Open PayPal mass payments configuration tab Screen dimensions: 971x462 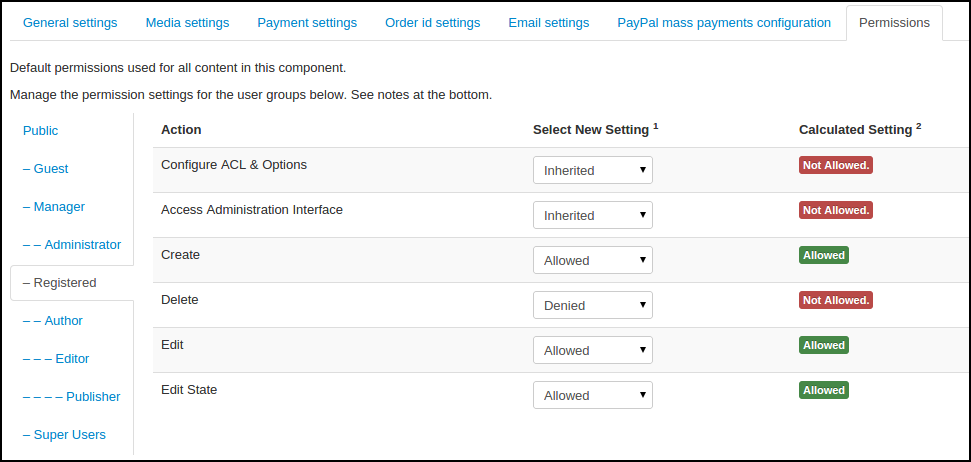[x=724, y=23]
